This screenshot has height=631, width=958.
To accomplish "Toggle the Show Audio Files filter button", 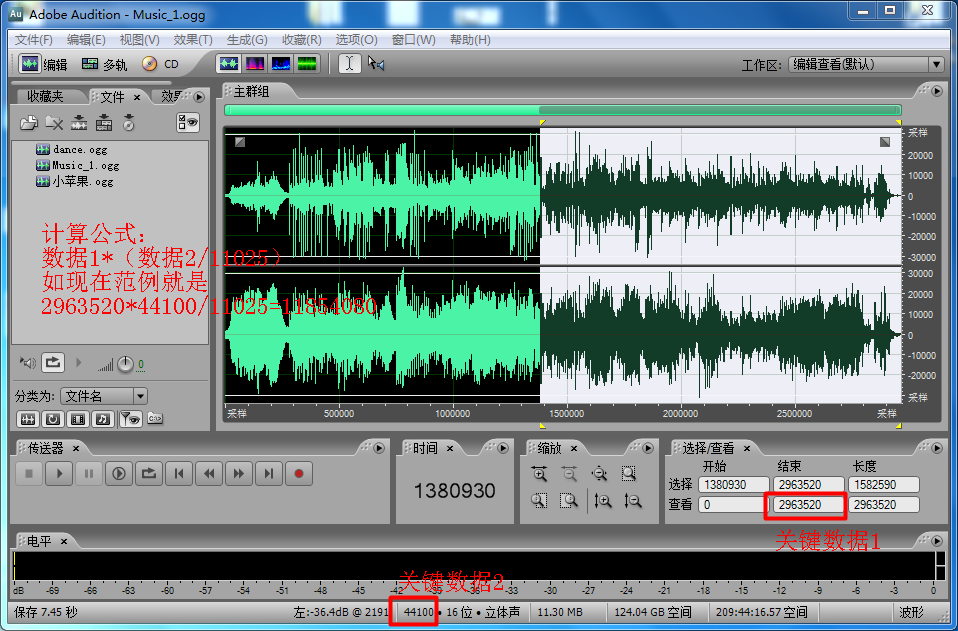I will point(27,419).
